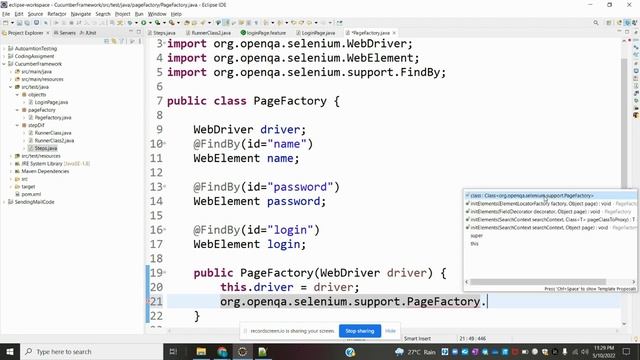Open Project Explorer view menu icon
Viewport: 640px width, 360px height.
[x=140, y=41]
